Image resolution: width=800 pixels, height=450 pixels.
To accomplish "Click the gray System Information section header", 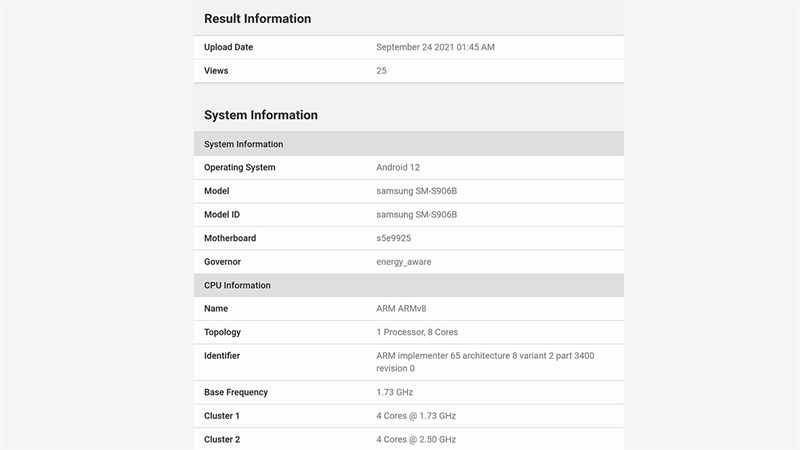I will 243,144.
